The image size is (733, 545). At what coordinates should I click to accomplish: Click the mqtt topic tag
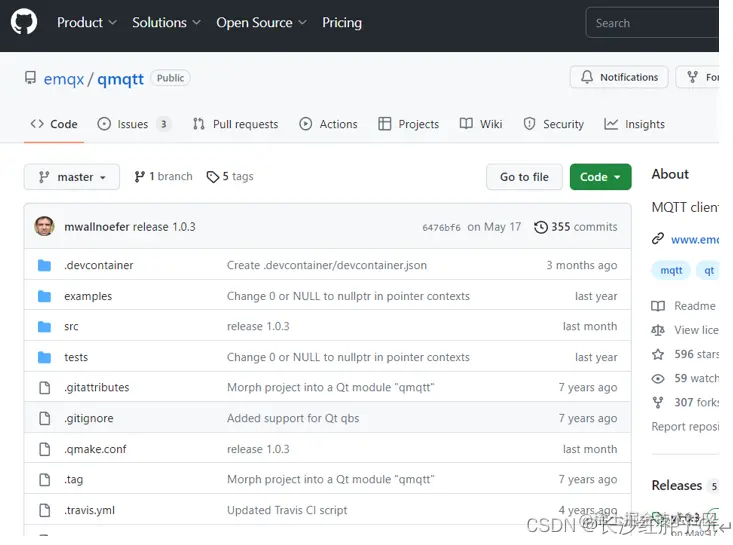point(671,270)
